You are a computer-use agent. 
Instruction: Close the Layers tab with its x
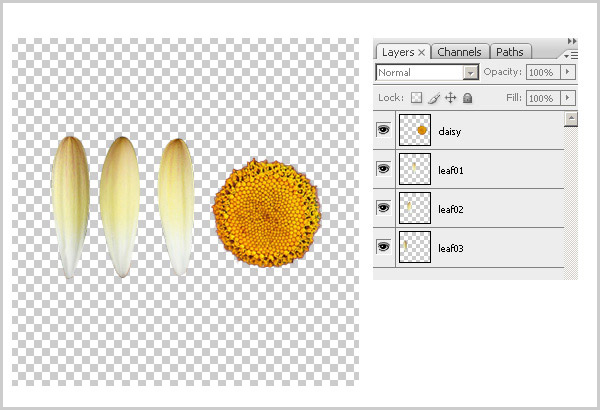(x=421, y=52)
